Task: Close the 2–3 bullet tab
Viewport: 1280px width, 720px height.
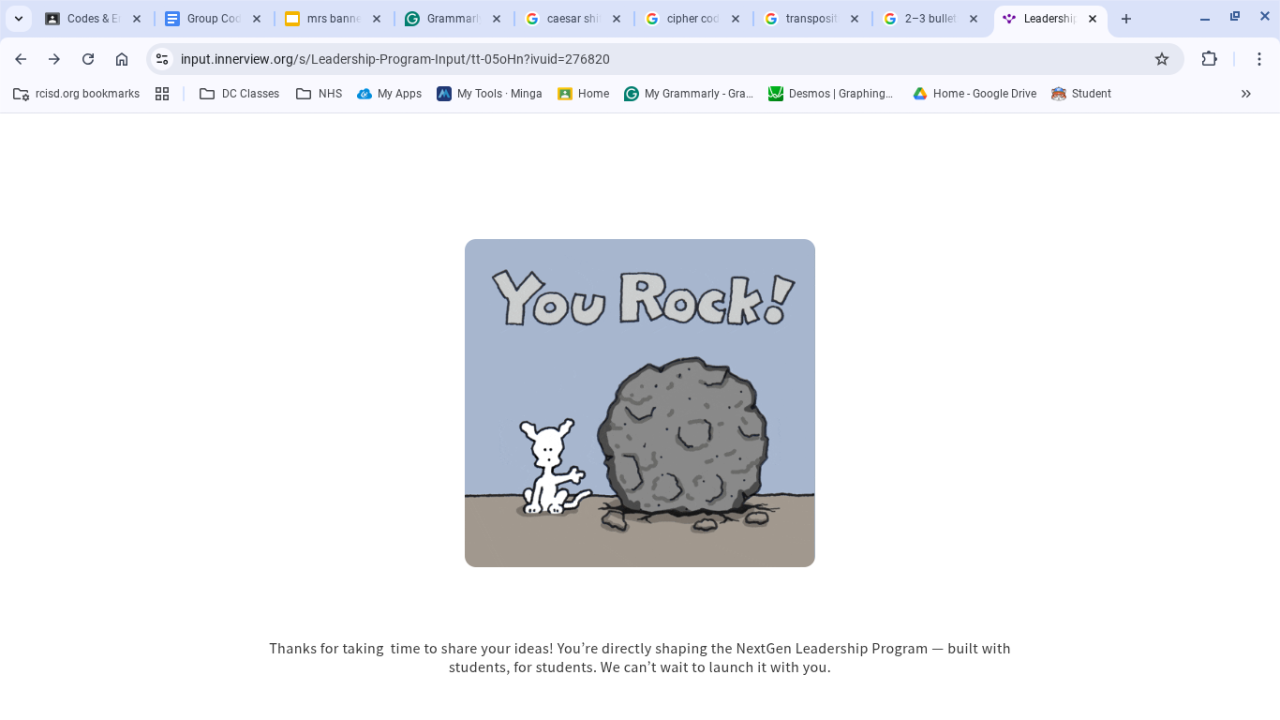Action: tap(974, 19)
